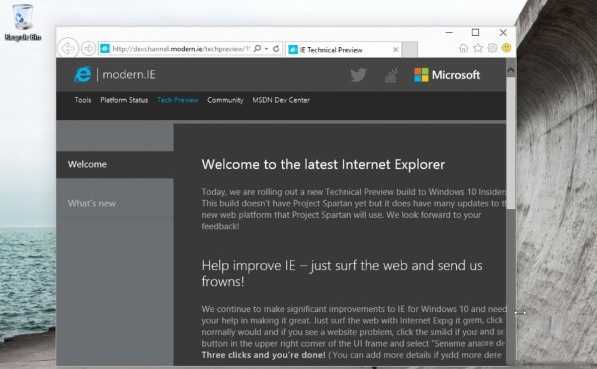
Task: Select Welcome in the left sidebar
Action: pos(115,165)
